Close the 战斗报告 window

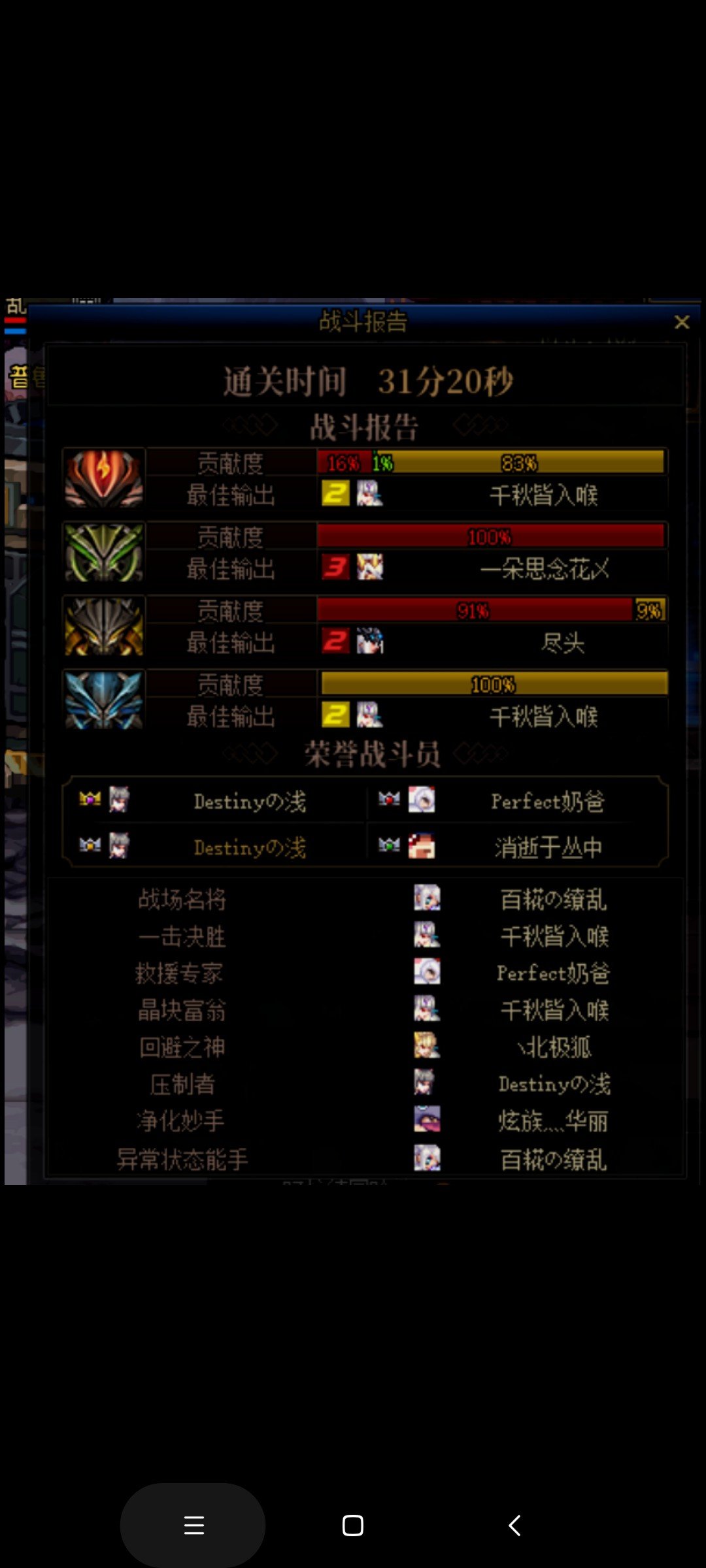[682, 322]
